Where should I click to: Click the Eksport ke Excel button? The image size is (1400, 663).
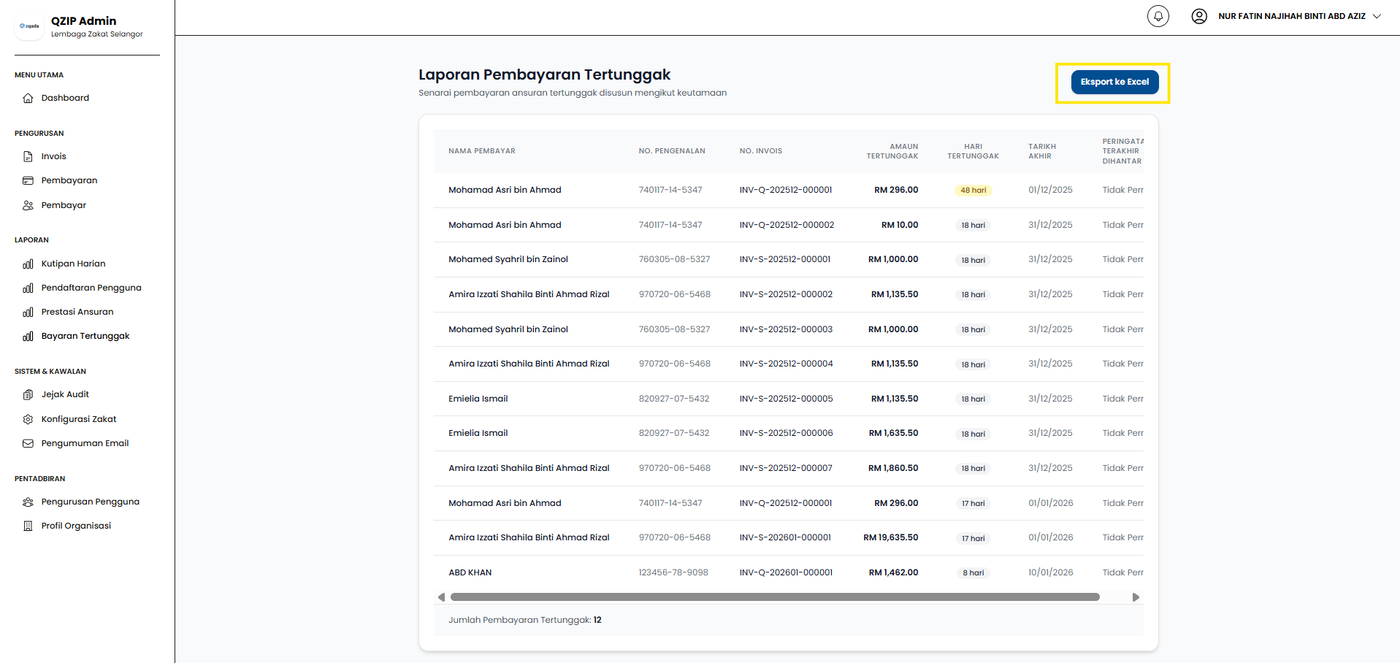pyautogui.click(x=1114, y=82)
